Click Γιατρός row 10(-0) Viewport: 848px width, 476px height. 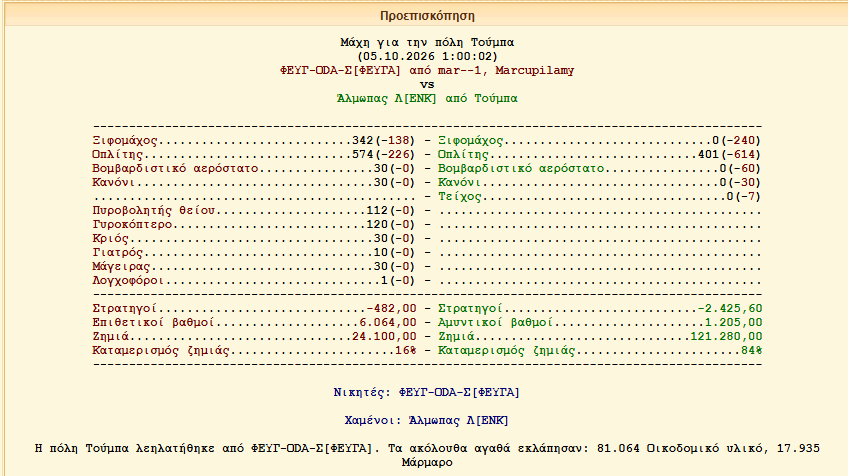click(254, 253)
